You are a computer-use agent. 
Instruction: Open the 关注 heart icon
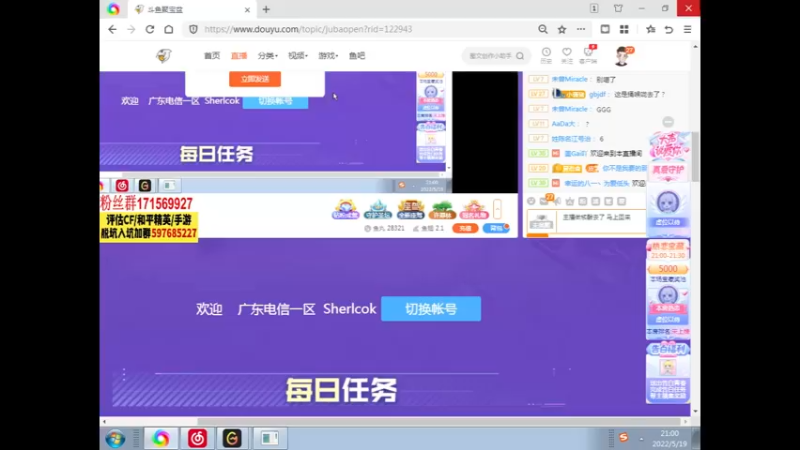pyautogui.click(x=567, y=55)
